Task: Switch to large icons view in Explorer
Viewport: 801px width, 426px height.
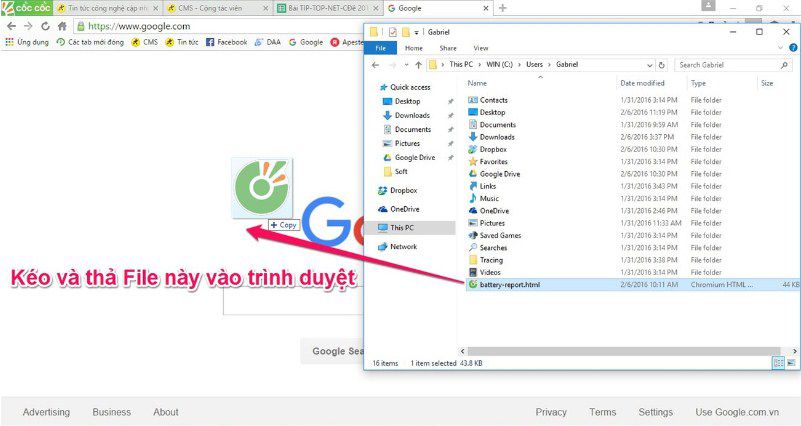Action: pos(792,363)
